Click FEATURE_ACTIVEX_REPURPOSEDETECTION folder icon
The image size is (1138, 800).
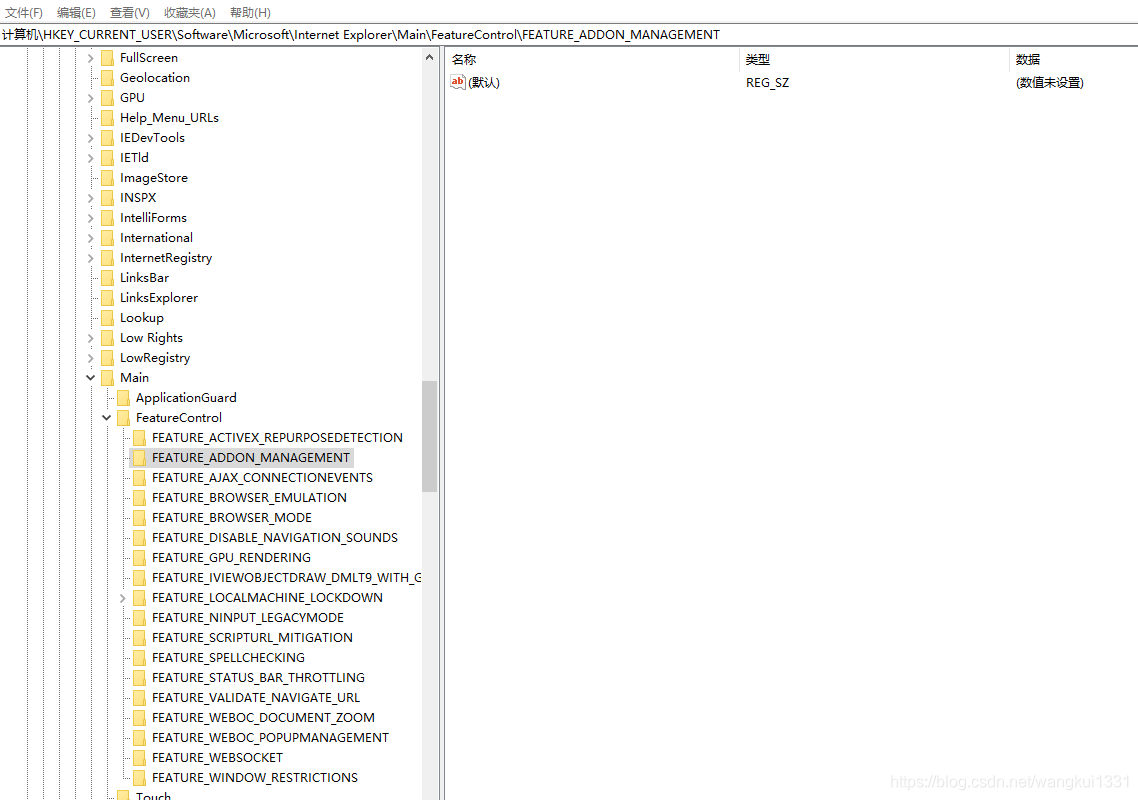(x=139, y=438)
